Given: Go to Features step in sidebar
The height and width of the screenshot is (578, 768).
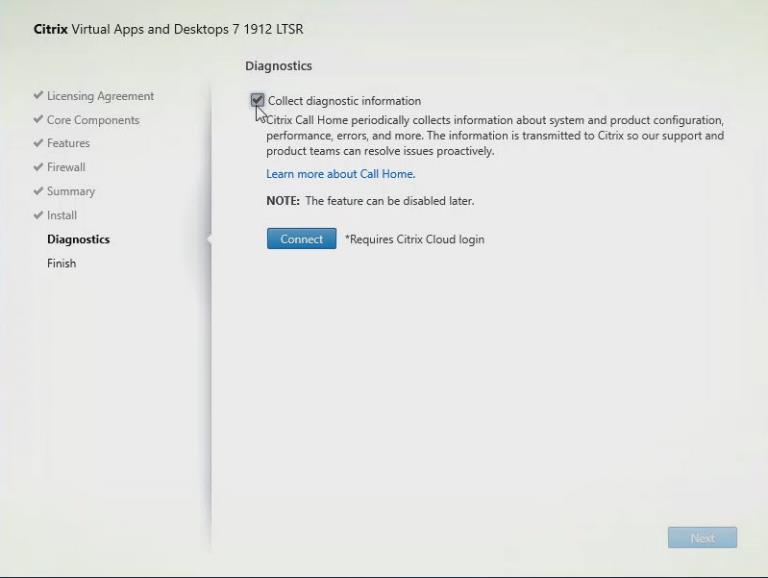Looking at the screenshot, I should [x=68, y=143].
